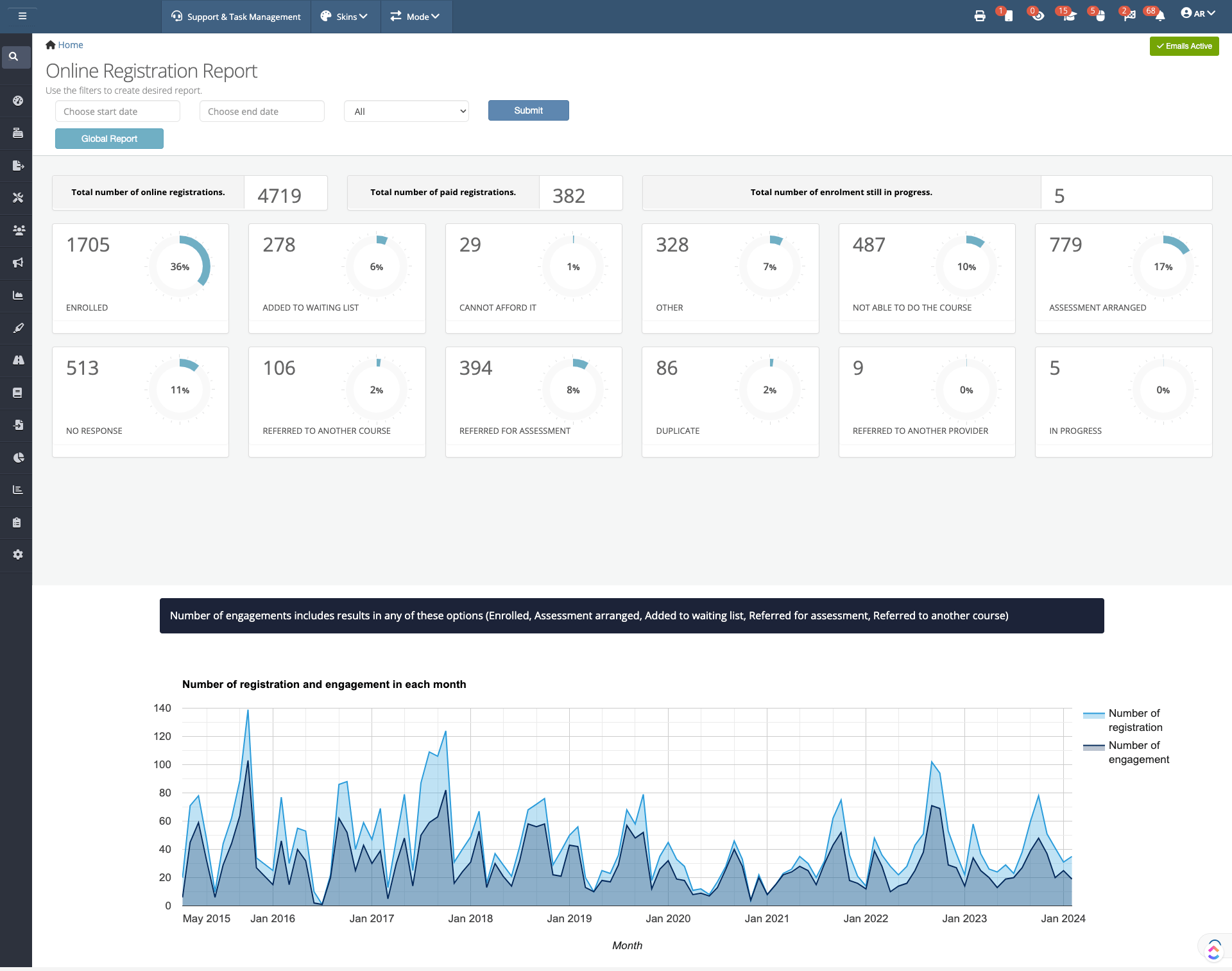This screenshot has height=971, width=1232.
Task: Toggle the Emails Active button
Action: [1184, 46]
